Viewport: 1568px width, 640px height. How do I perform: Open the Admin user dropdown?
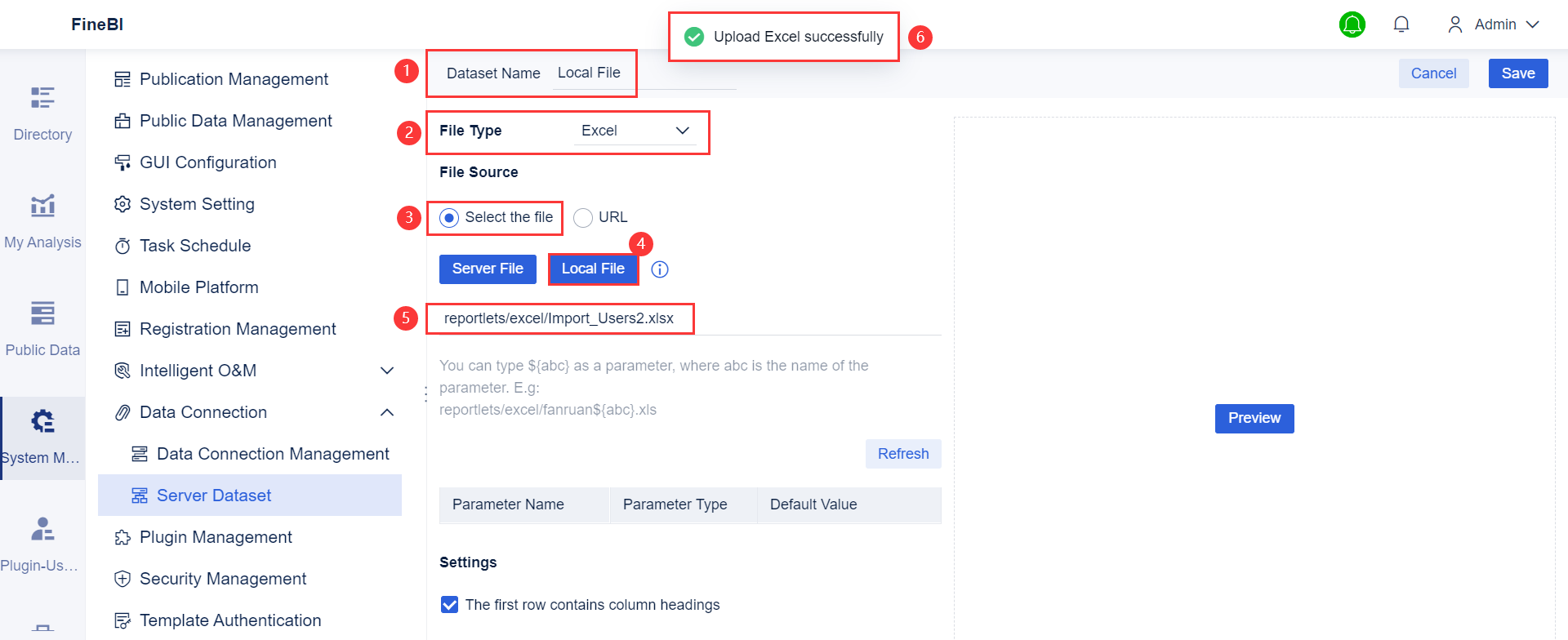1494,24
